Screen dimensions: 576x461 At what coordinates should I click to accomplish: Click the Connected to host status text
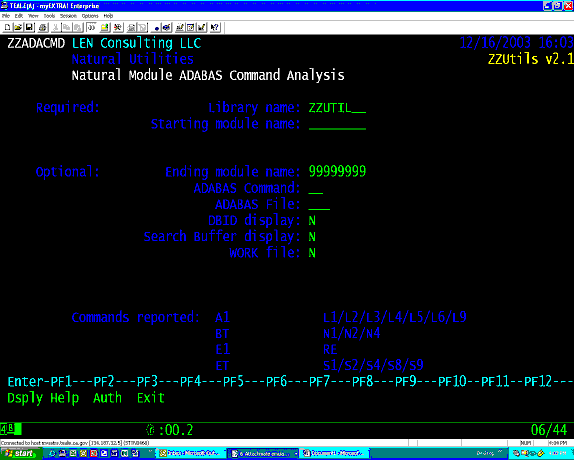75,443
